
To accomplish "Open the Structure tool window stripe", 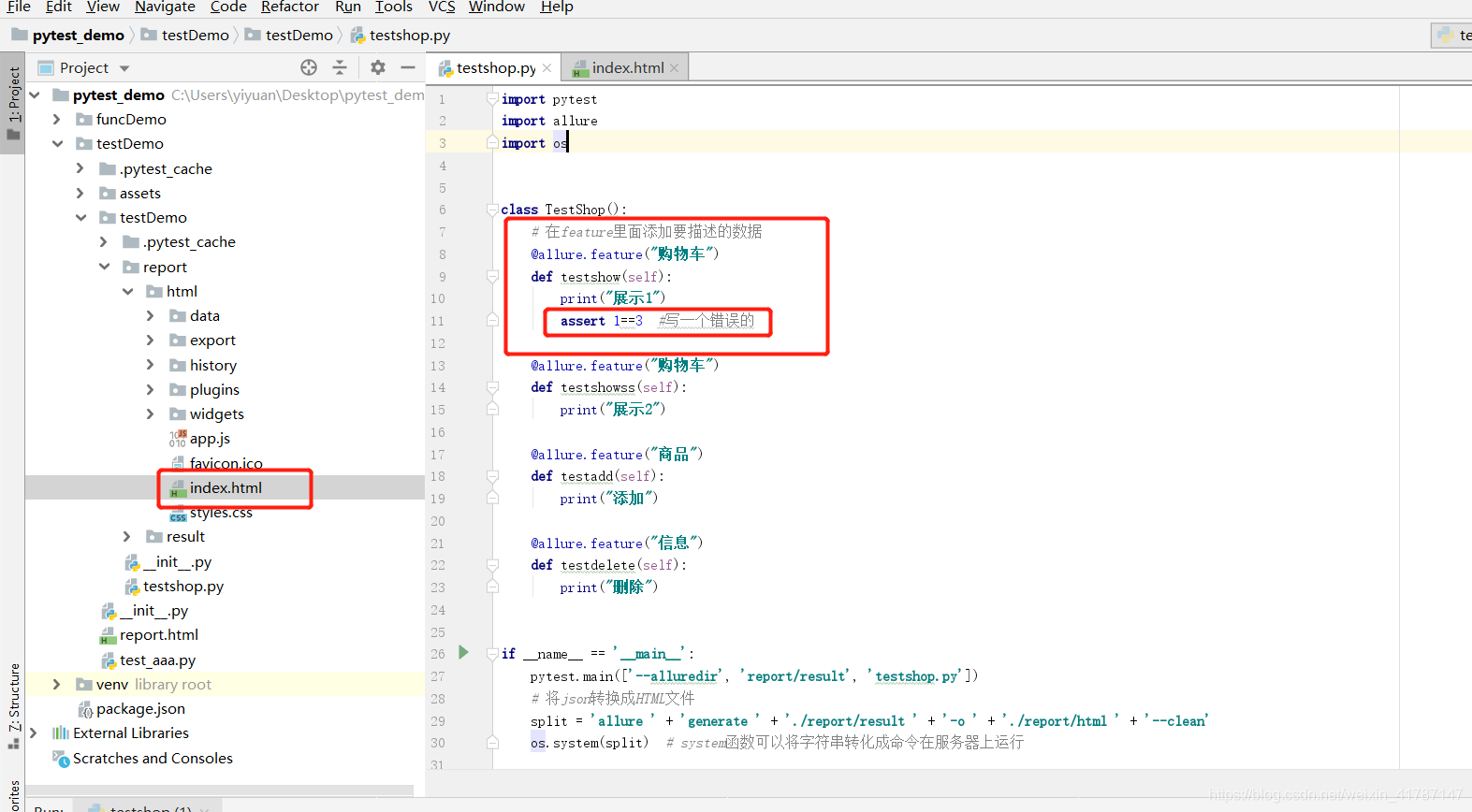I will click(13, 706).
